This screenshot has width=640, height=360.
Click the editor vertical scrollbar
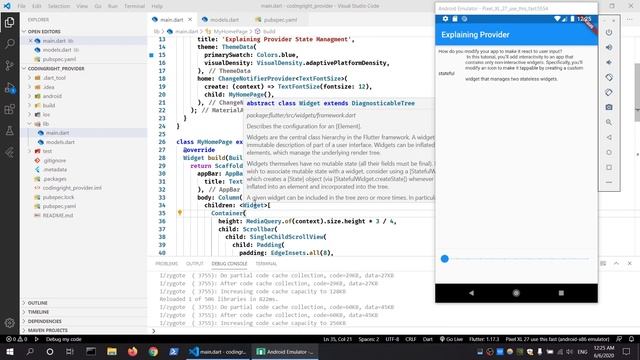(637, 92)
